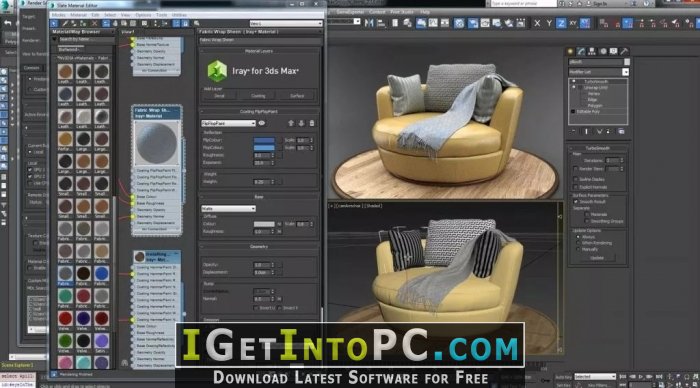Move coating layer up with arrow icon
Image resolution: width=700 pixels, height=388 pixels.
291,123
